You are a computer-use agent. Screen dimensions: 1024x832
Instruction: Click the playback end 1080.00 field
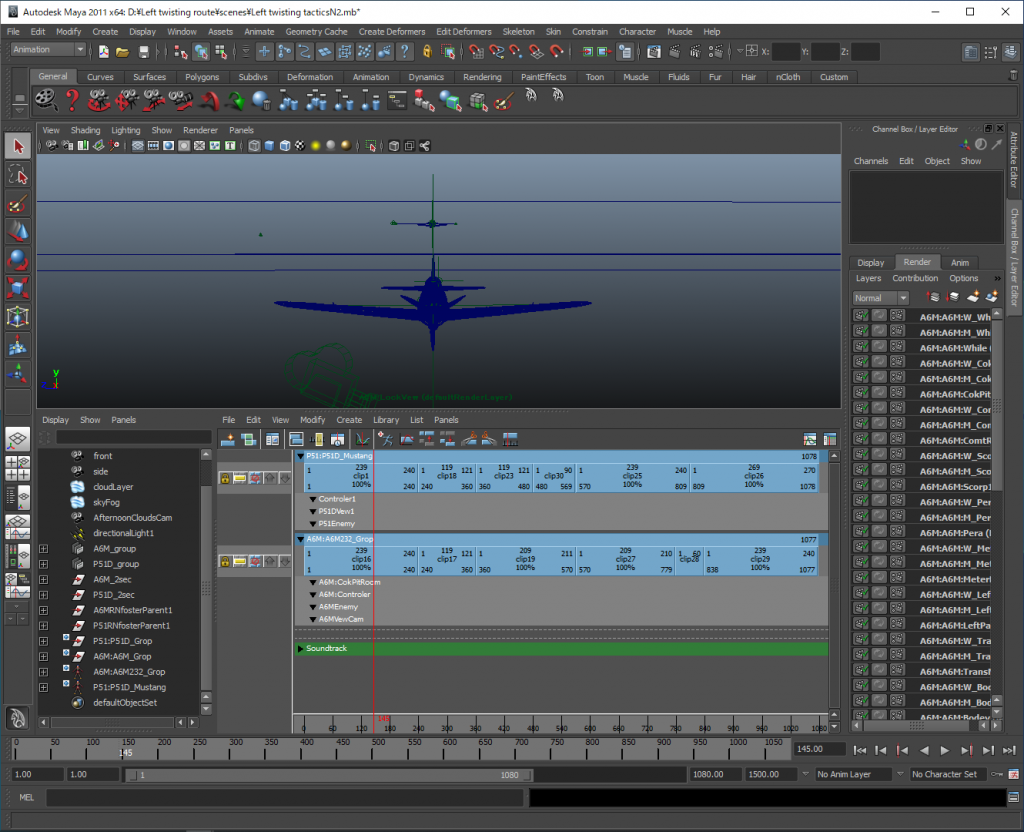point(715,775)
